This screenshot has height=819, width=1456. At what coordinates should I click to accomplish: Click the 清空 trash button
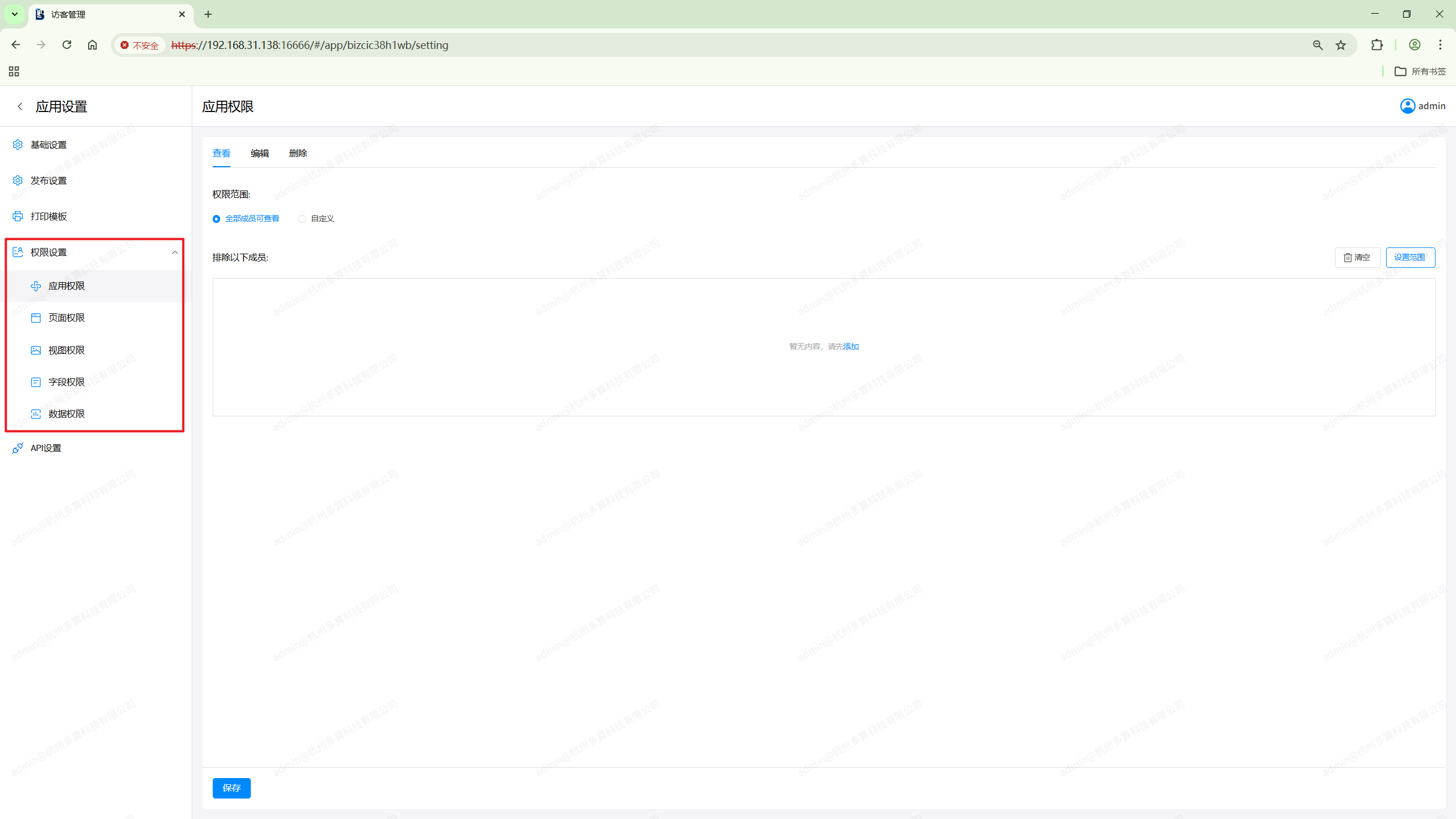pyautogui.click(x=1357, y=258)
